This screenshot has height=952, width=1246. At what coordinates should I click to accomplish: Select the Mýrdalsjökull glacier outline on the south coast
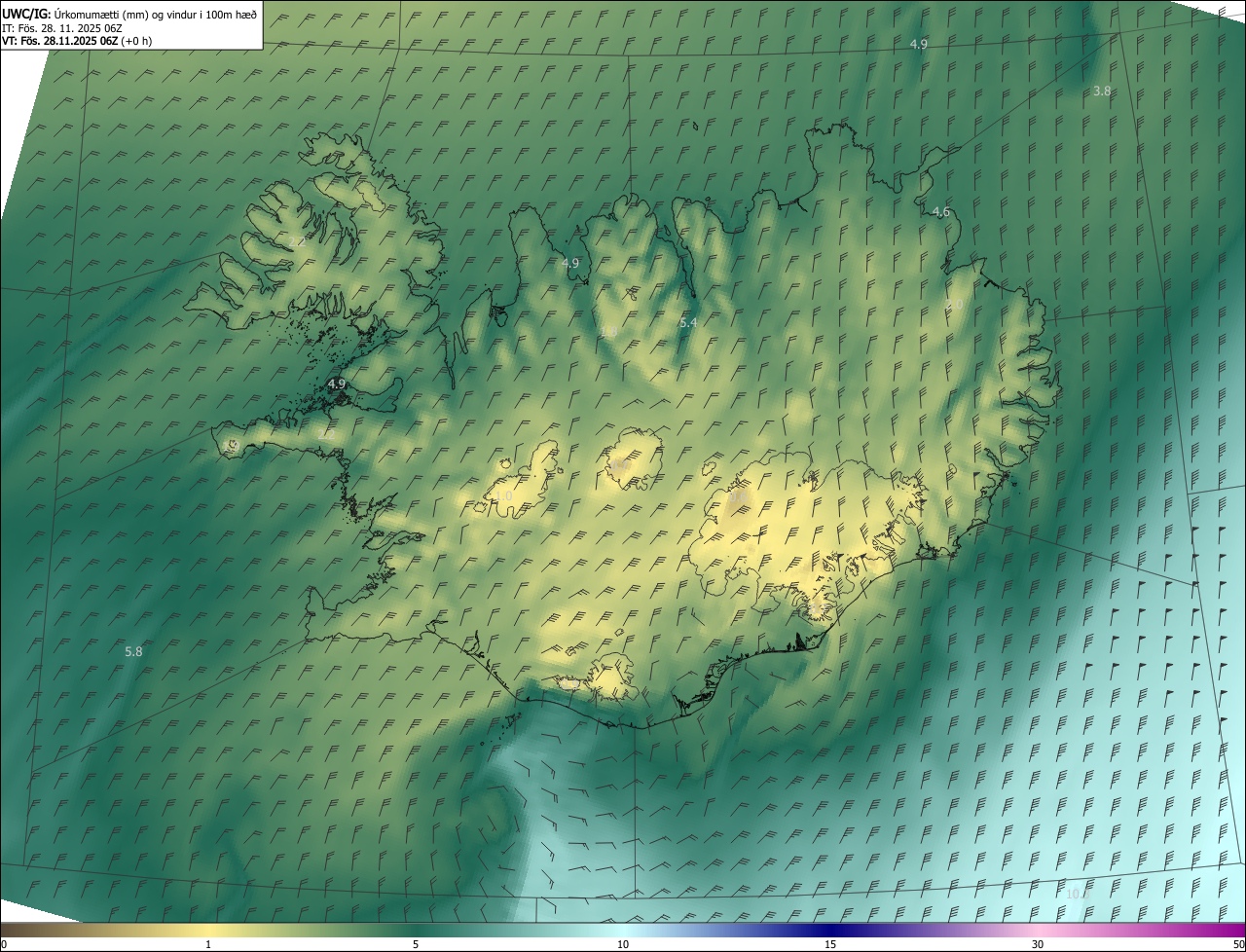point(611,678)
